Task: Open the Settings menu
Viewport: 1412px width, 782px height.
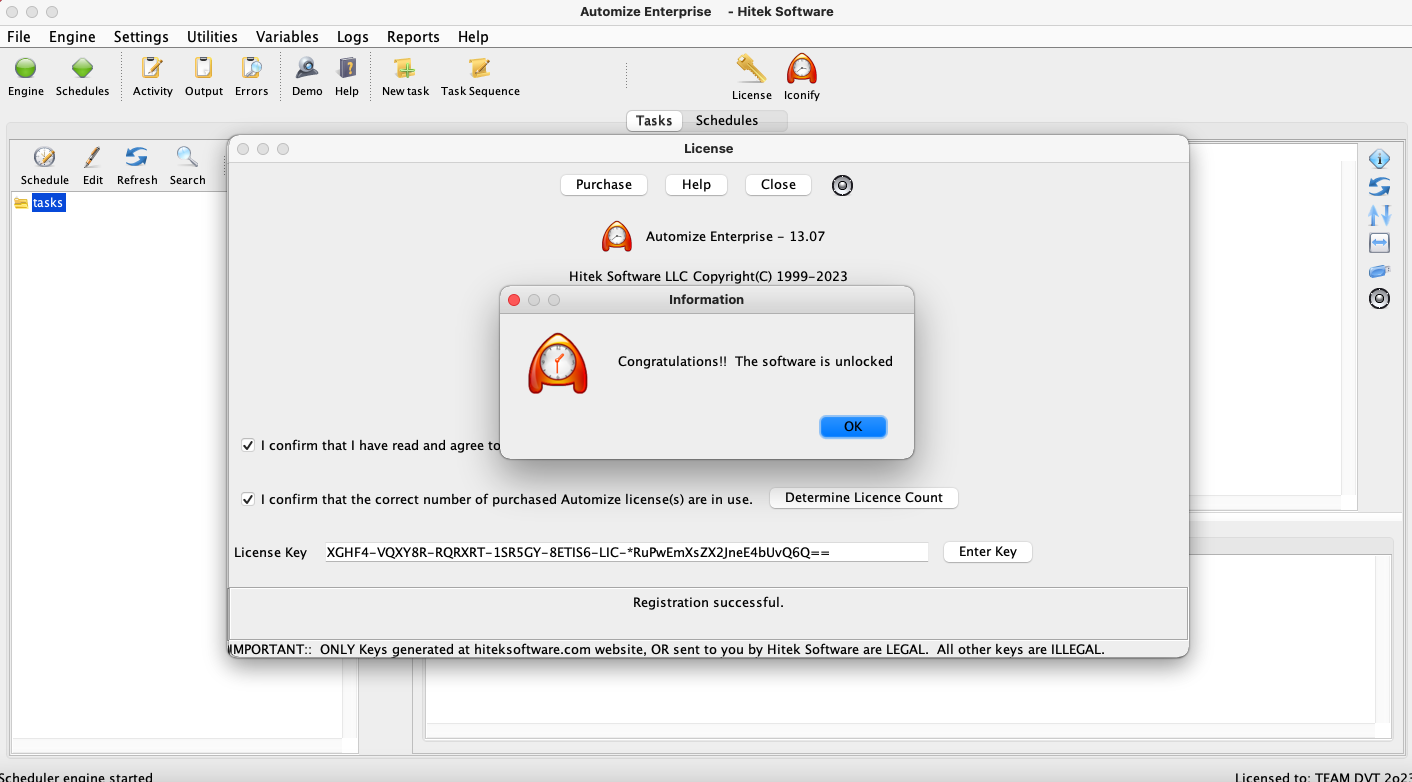Action: click(x=141, y=37)
